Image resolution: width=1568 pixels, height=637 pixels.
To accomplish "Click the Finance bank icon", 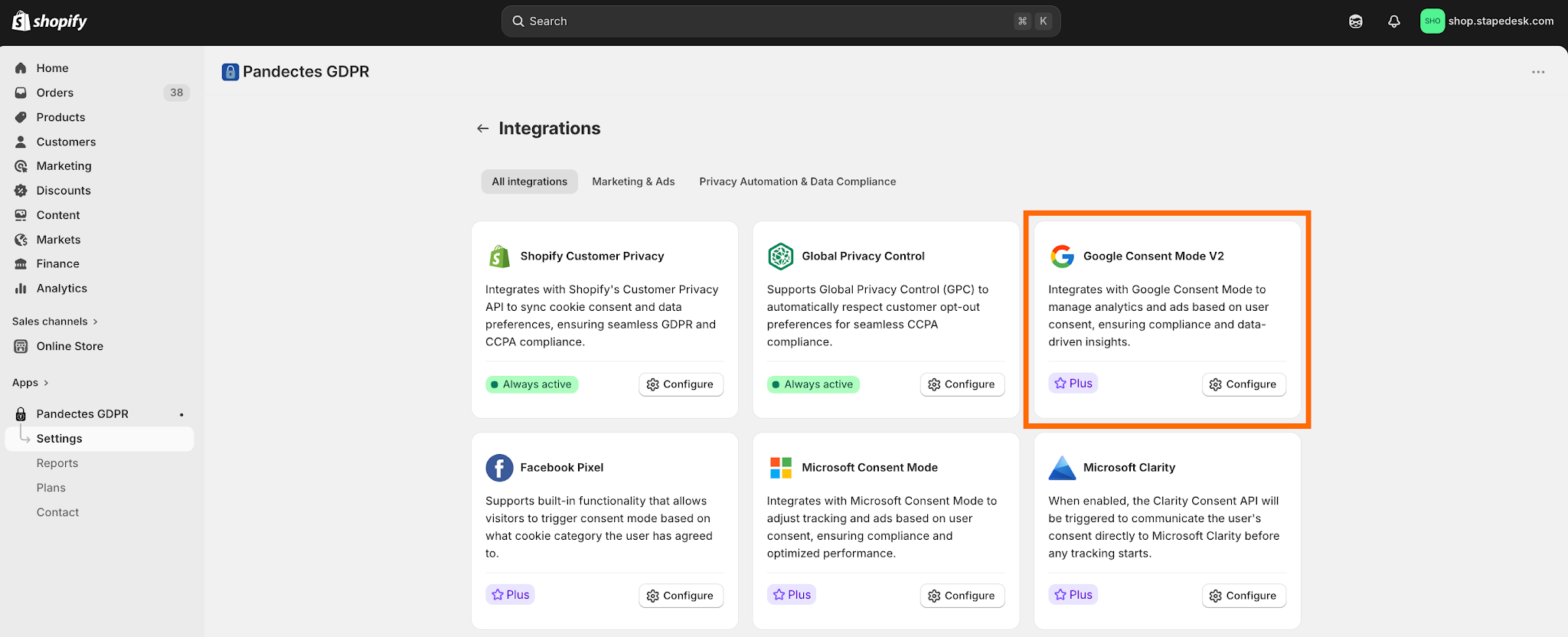I will click(21, 264).
